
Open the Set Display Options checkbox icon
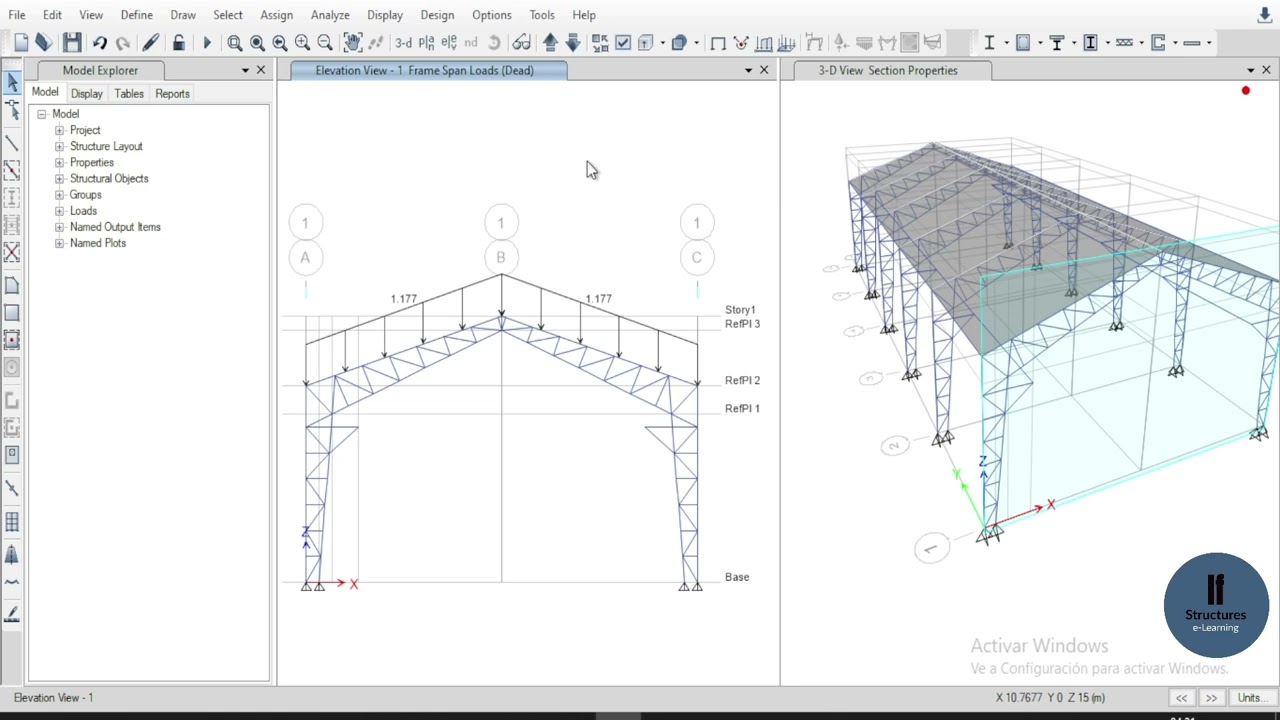623,42
